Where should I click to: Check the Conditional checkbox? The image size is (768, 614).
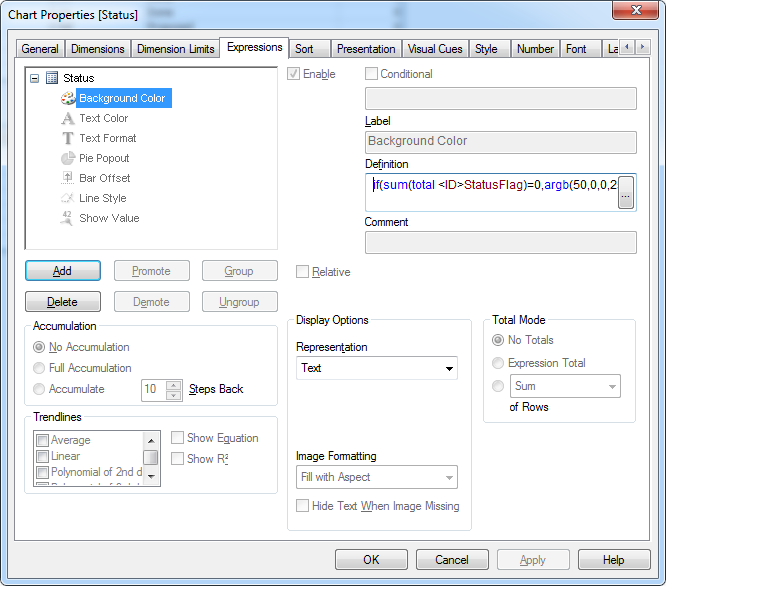pyautogui.click(x=371, y=74)
